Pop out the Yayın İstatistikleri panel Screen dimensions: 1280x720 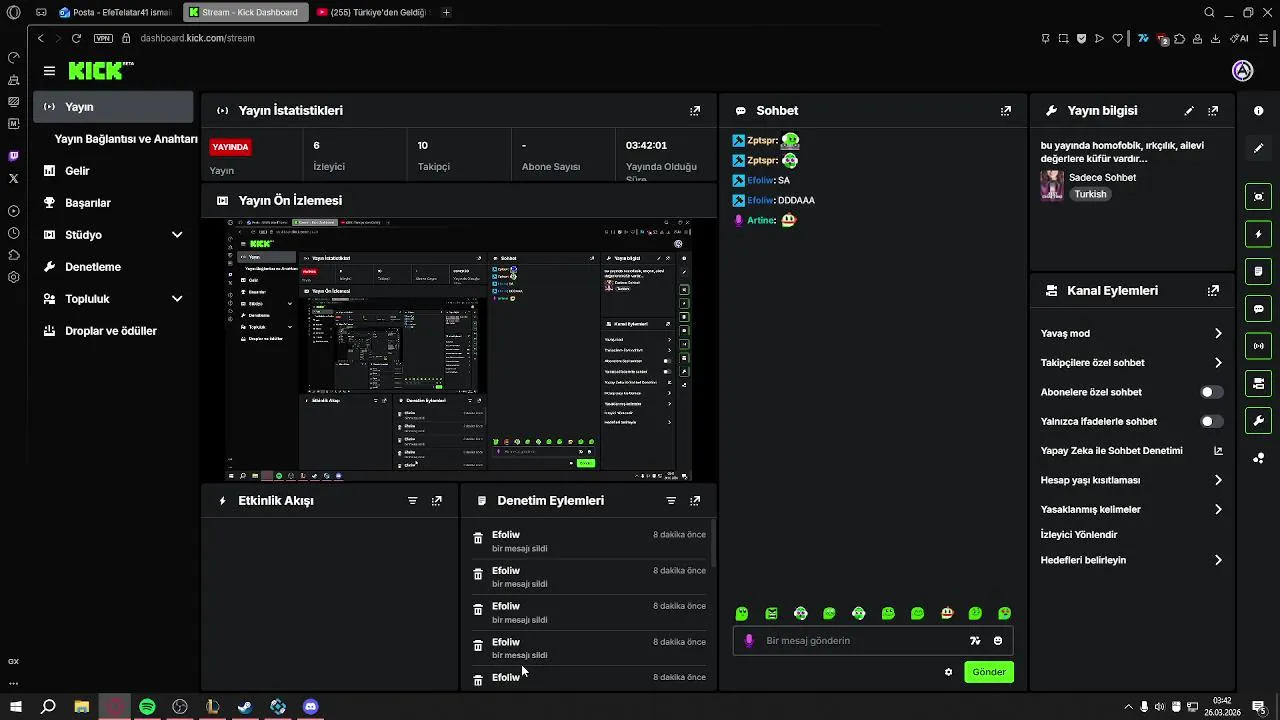click(695, 111)
